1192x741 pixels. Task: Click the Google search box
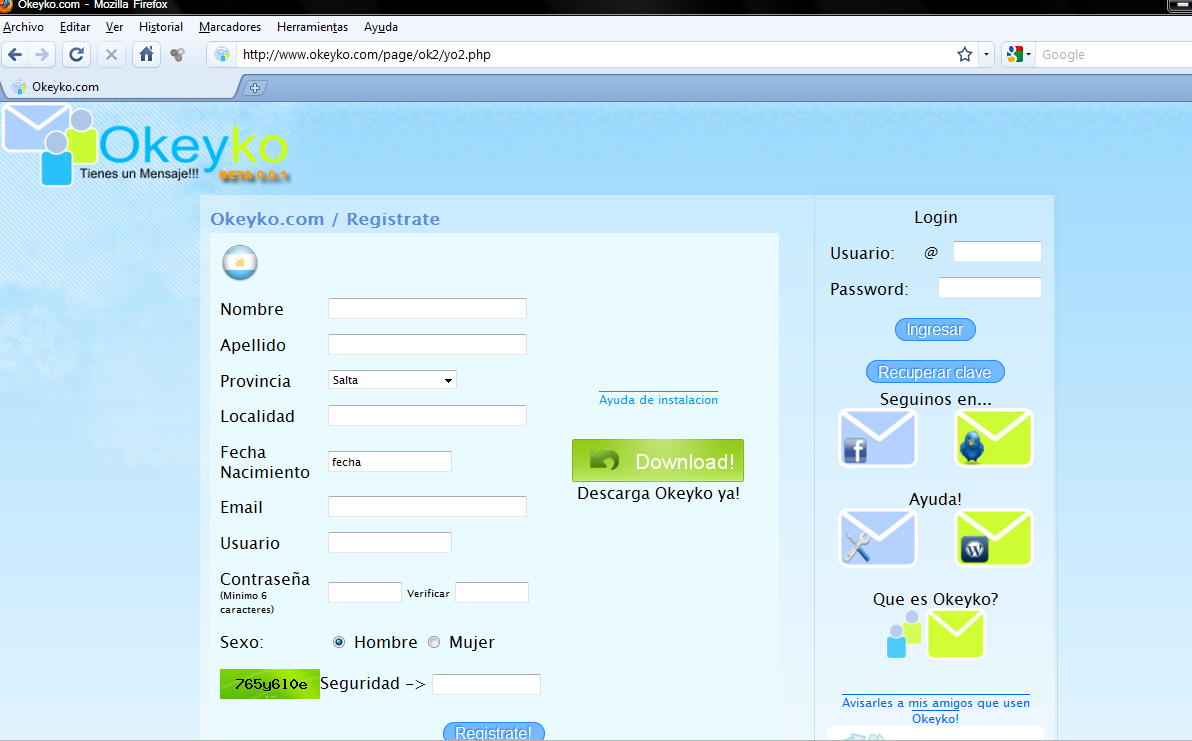(x=1114, y=55)
